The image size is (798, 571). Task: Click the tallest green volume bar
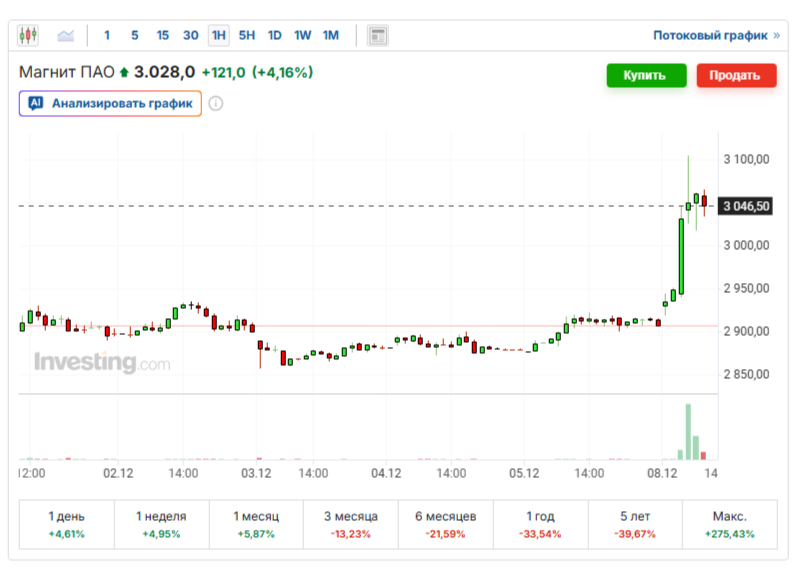point(688,432)
